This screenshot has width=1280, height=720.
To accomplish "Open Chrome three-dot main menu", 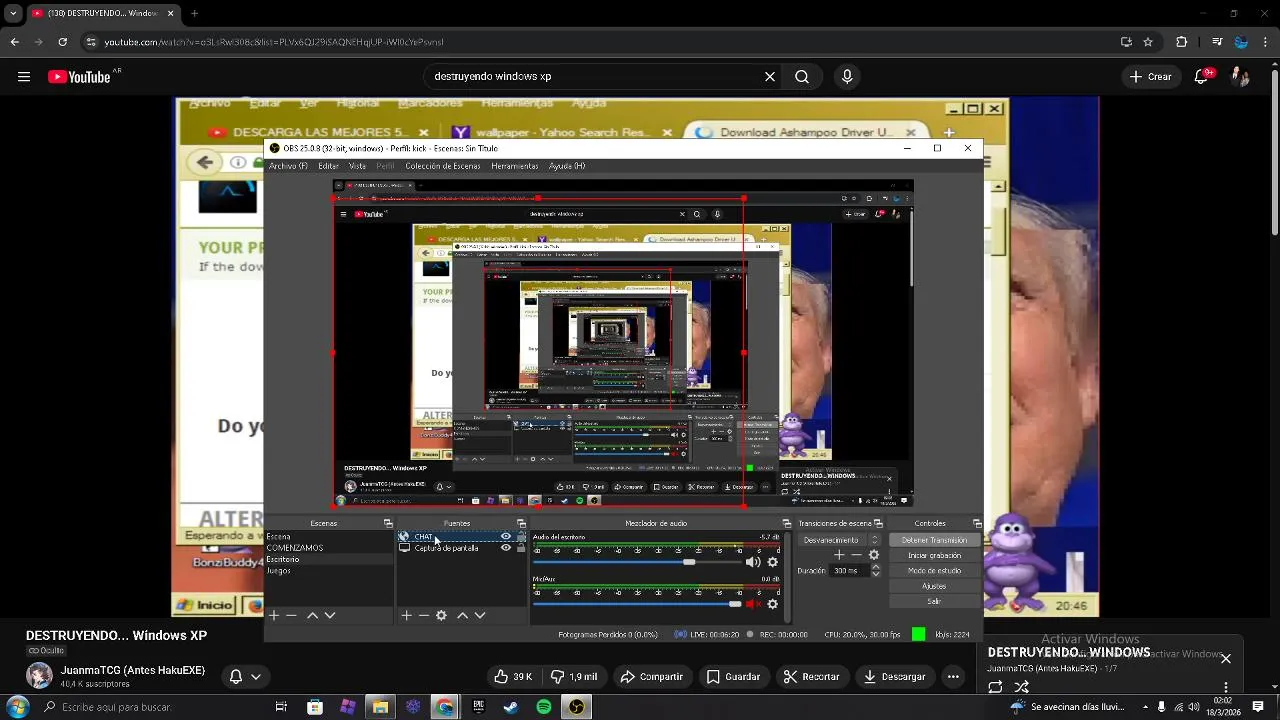I will pos(1266,42).
